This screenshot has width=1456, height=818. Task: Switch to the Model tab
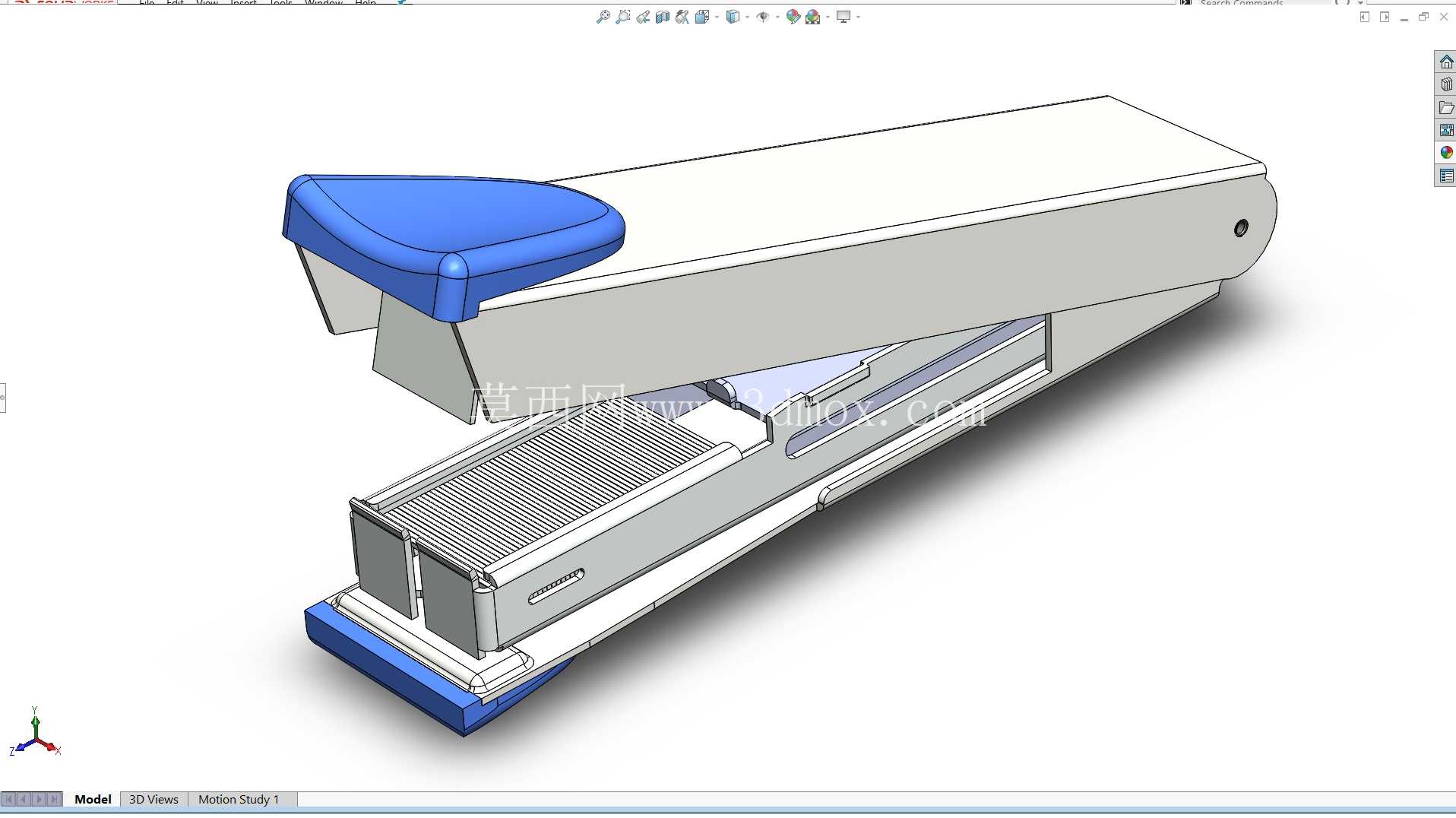coord(93,799)
